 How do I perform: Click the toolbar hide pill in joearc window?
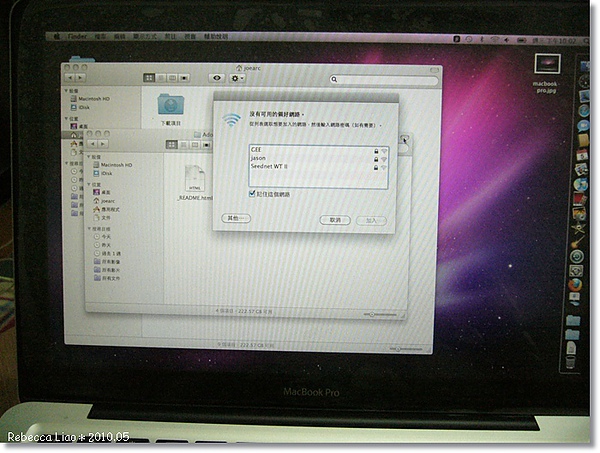point(434,70)
